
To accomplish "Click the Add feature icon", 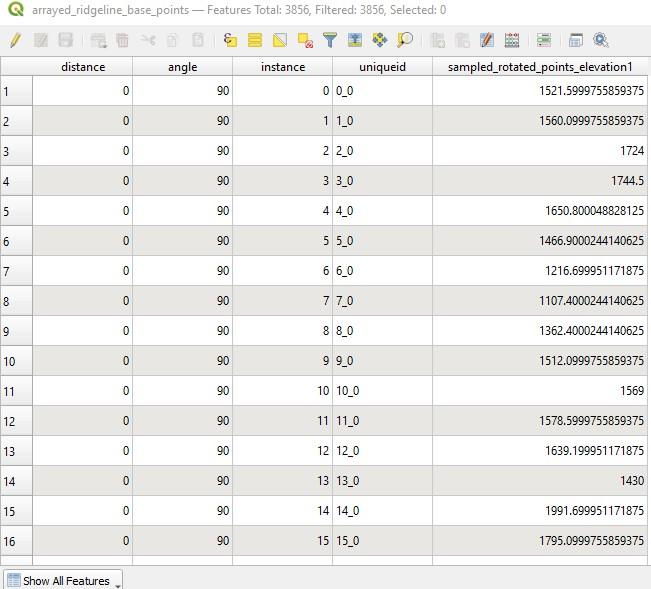I will [99, 40].
